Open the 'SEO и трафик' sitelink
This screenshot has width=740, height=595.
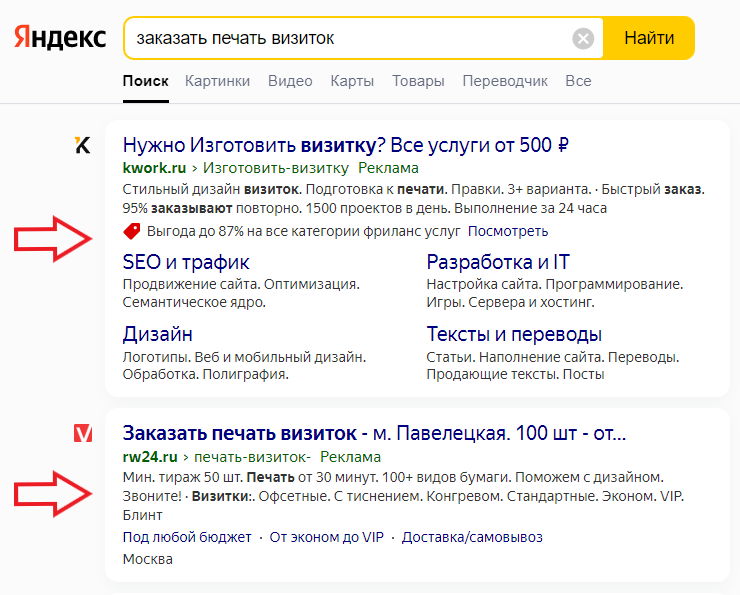pyautogui.click(x=186, y=262)
